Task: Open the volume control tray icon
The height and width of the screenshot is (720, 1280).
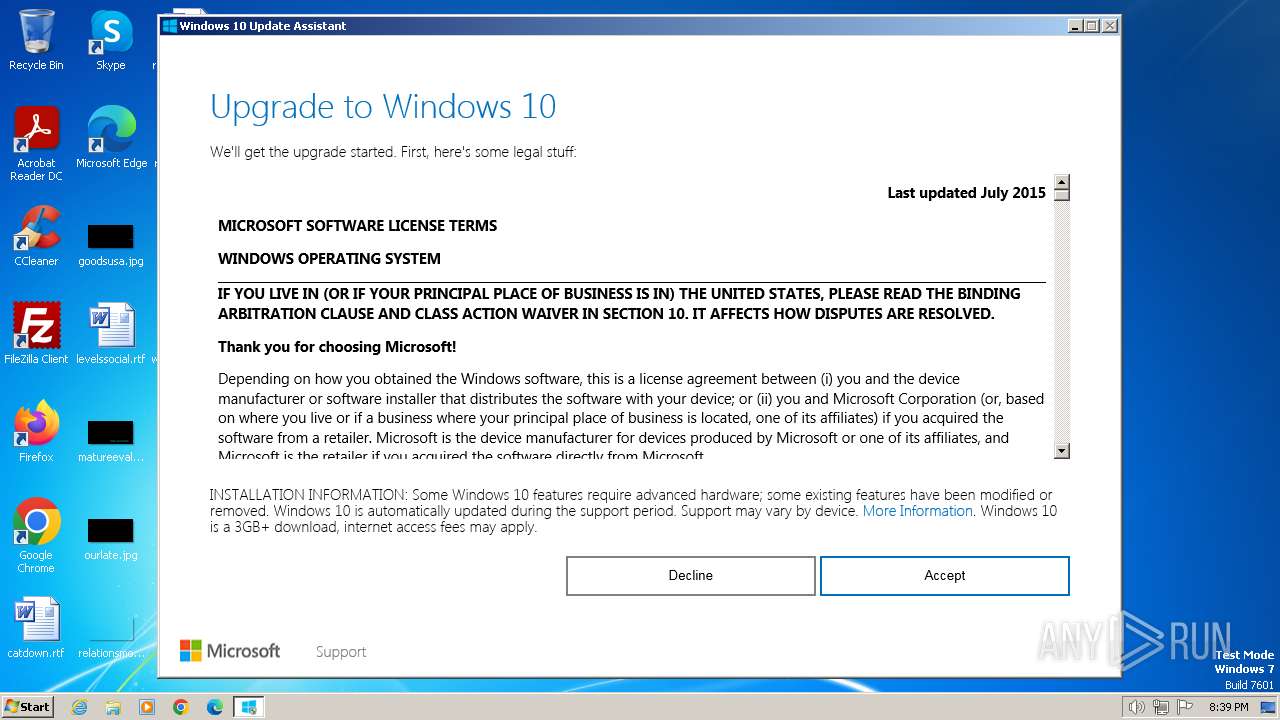Action: coord(1136,707)
